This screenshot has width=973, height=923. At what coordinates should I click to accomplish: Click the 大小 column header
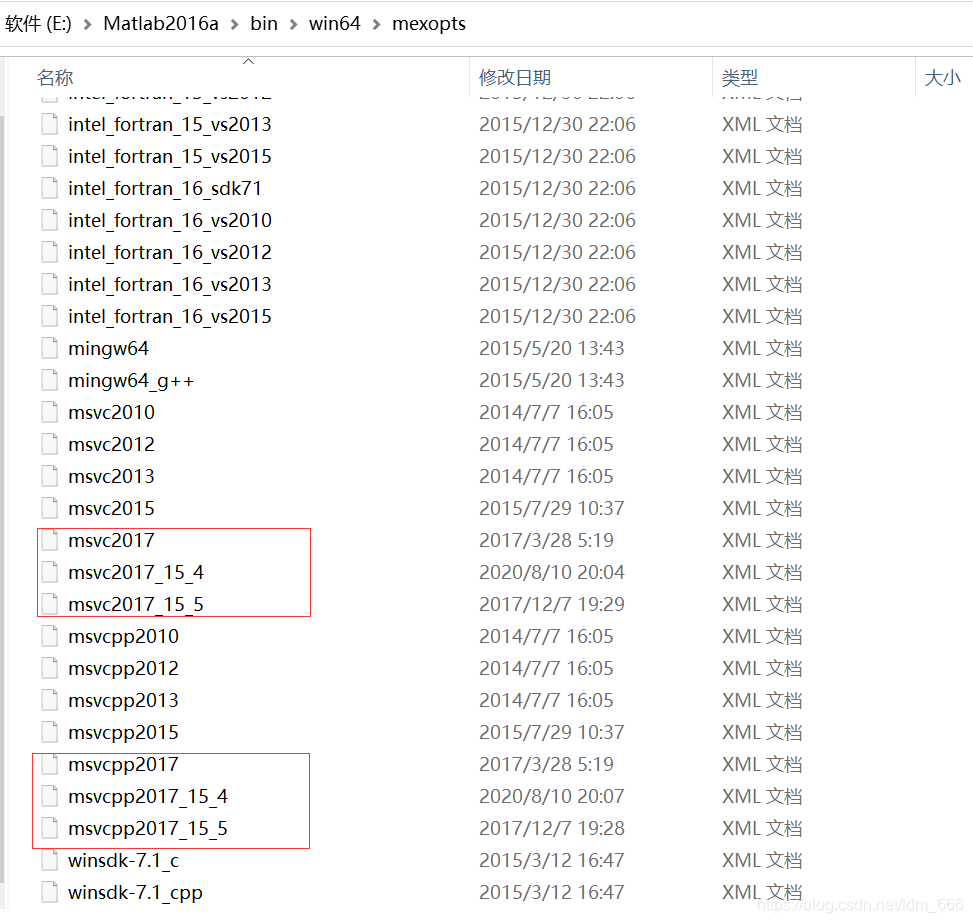point(942,78)
